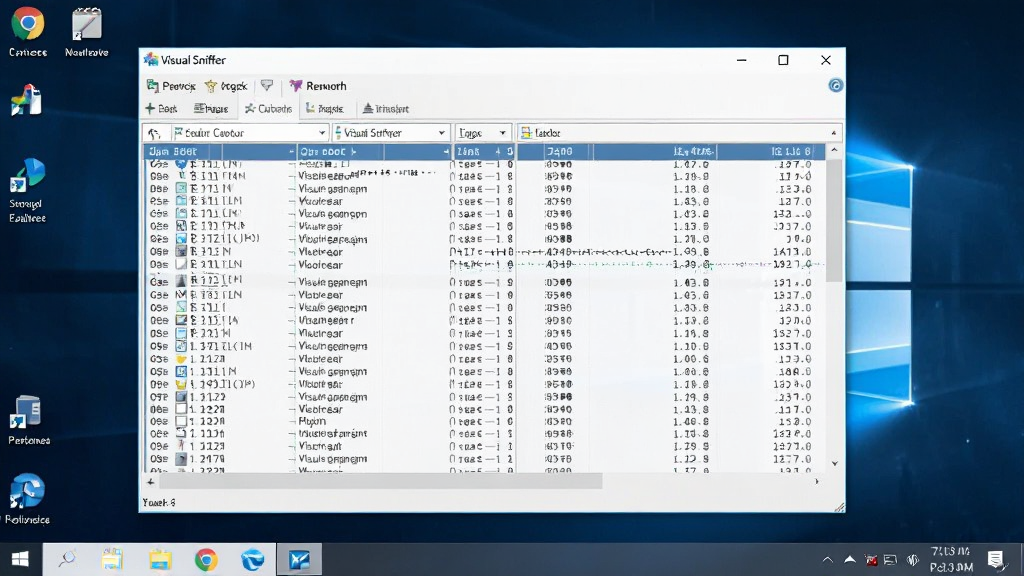Viewport: 1024px width, 576px height.
Task: Open the Rotinoice desktop shortcut
Action: [27, 499]
